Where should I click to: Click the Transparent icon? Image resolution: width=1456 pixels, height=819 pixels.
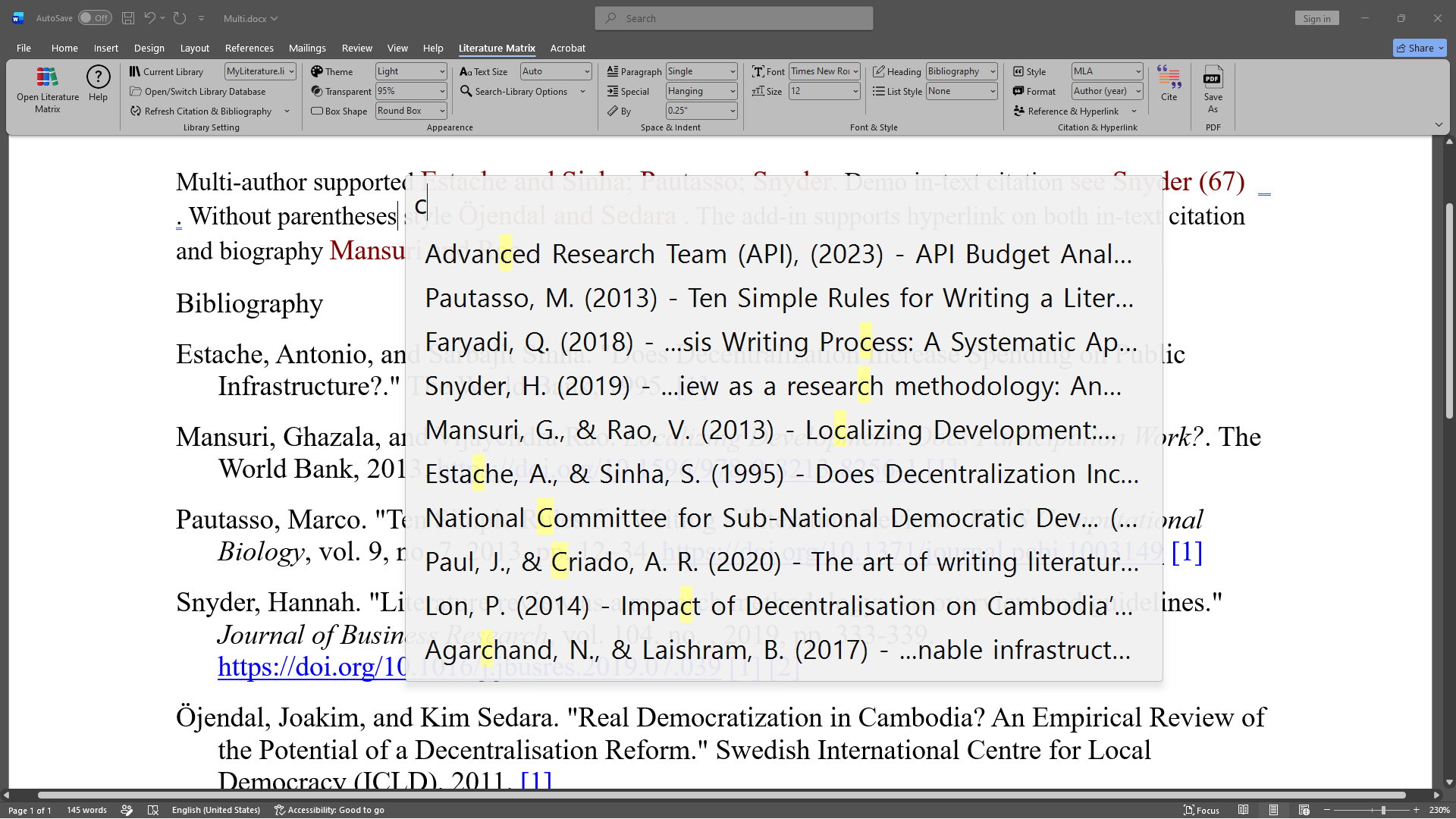click(317, 91)
